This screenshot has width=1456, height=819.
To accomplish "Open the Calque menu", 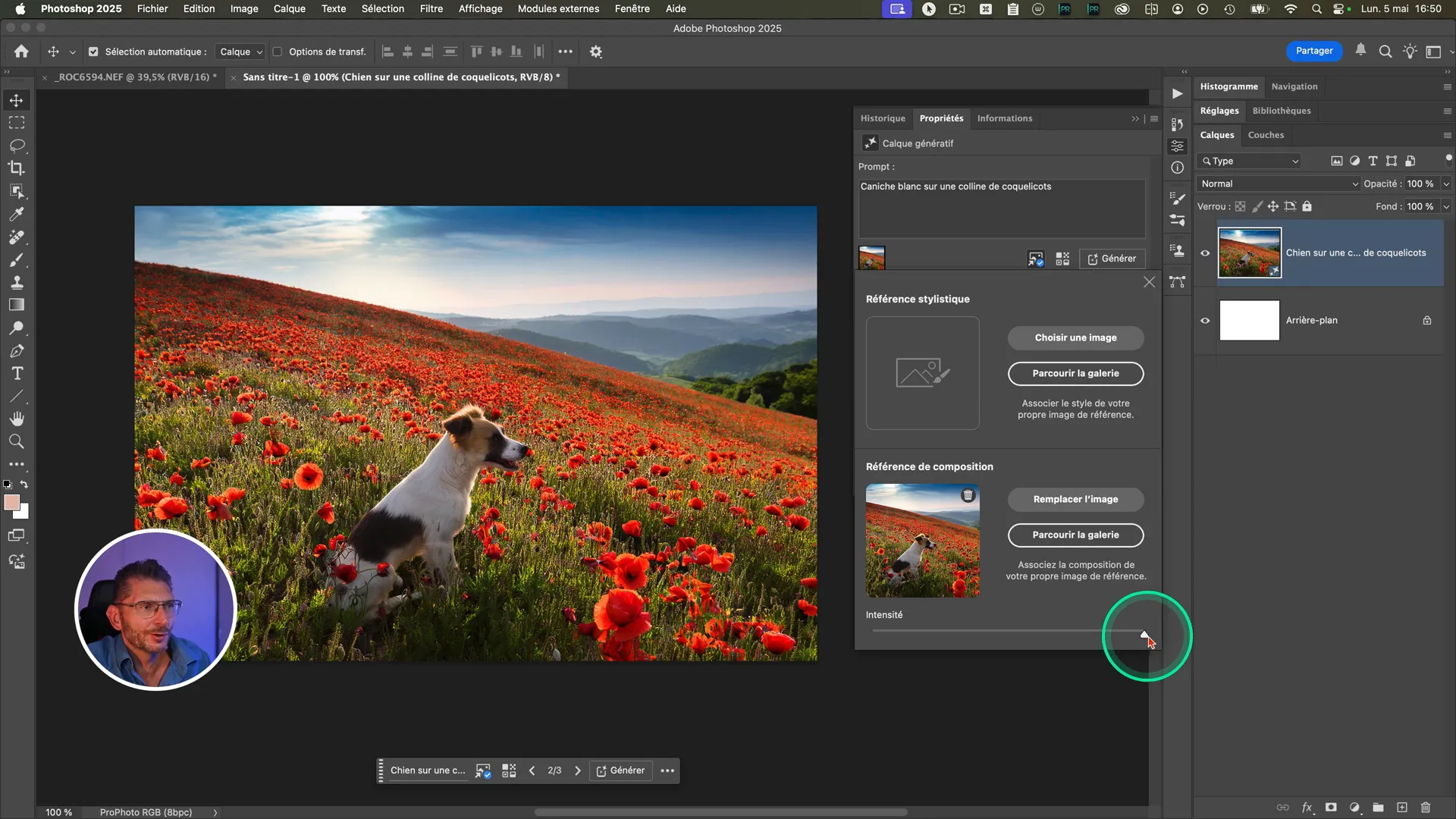I will (x=289, y=8).
